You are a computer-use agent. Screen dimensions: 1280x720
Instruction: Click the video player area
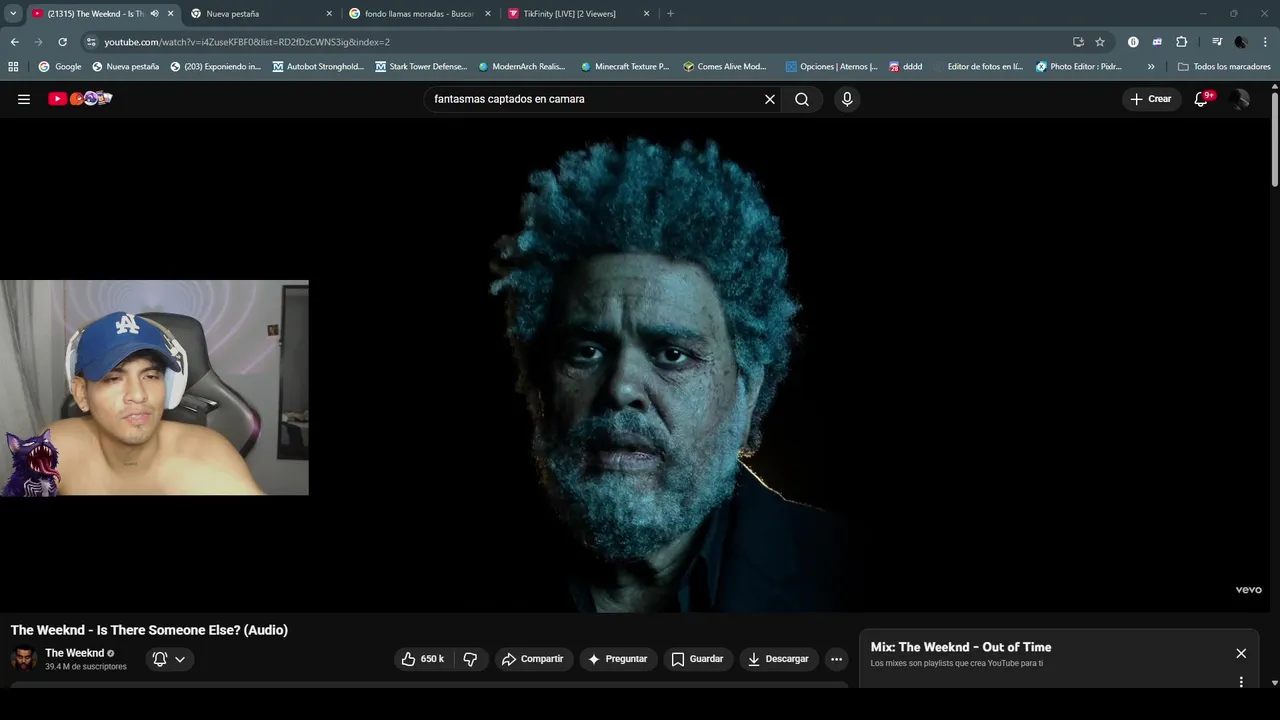click(635, 365)
